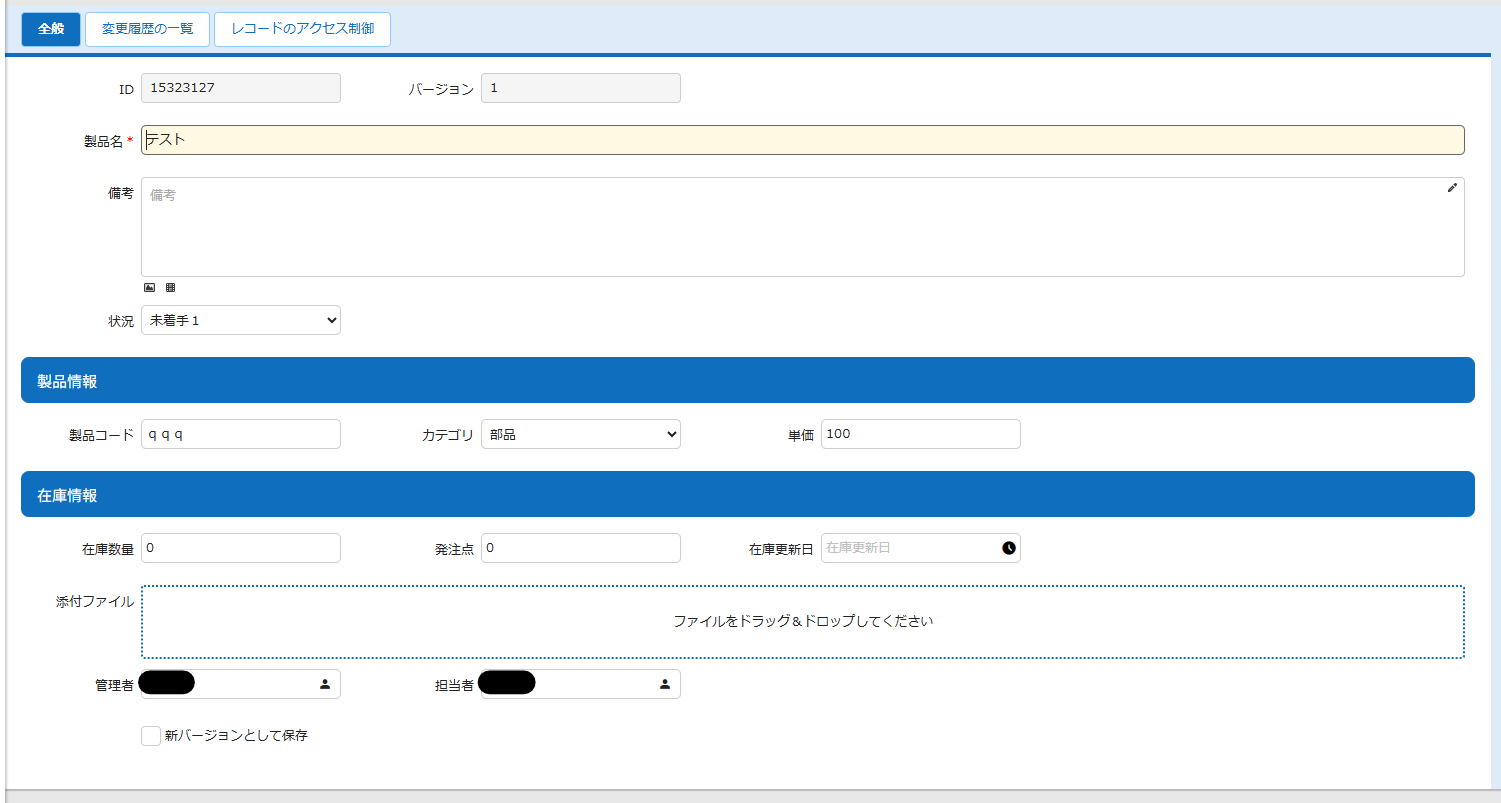Click the read-only ID field 15323127
1501x803 pixels.
tap(241, 88)
